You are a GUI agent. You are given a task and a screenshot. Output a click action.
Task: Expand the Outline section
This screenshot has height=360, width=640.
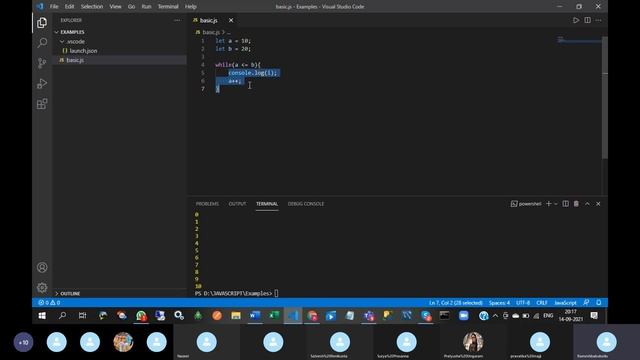point(69,293)
